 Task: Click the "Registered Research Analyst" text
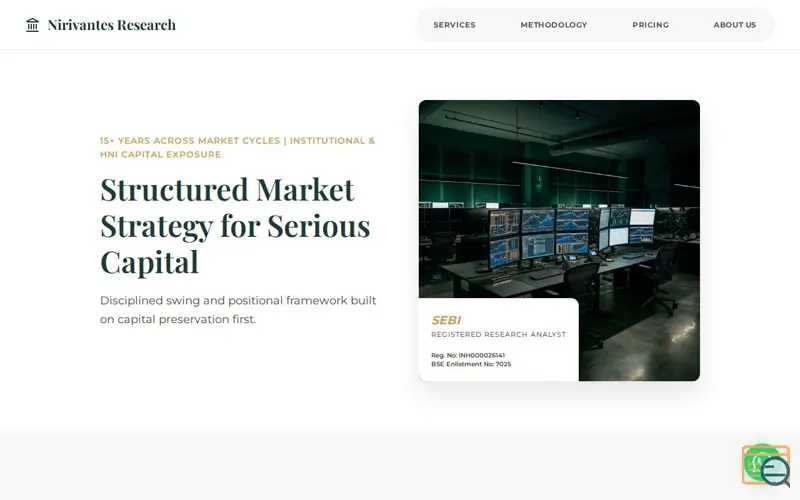click(x=498, y=334)
